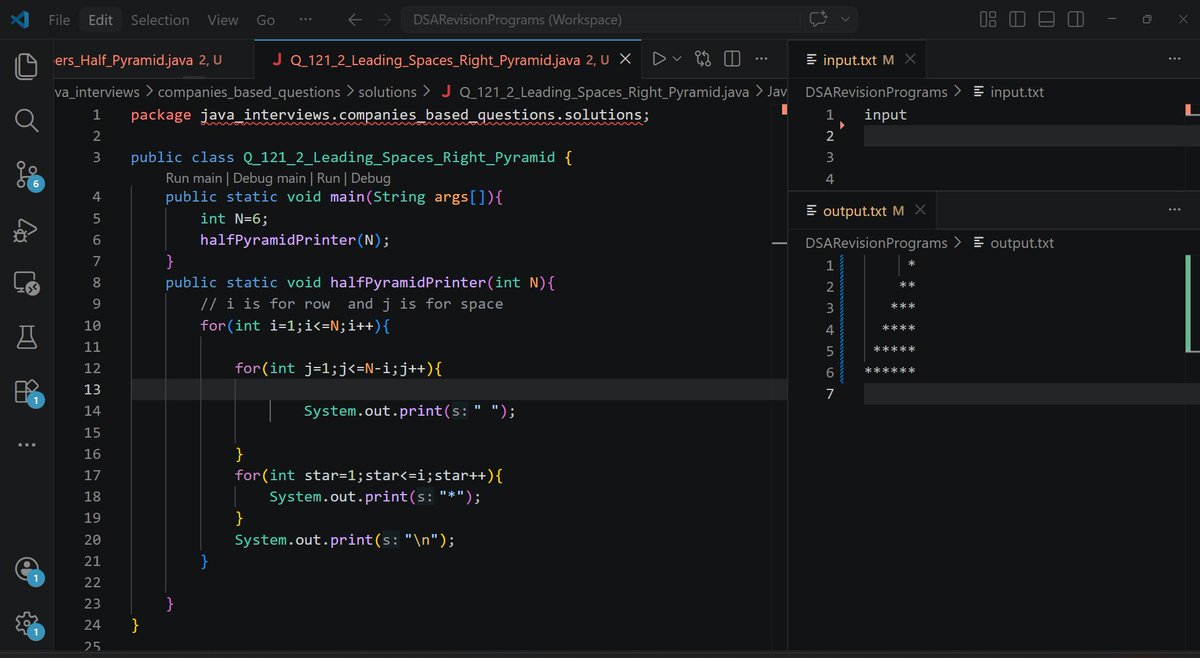Expand the run options dropdown arrow
Screen dimensions: 1200x658
[677, 59]
